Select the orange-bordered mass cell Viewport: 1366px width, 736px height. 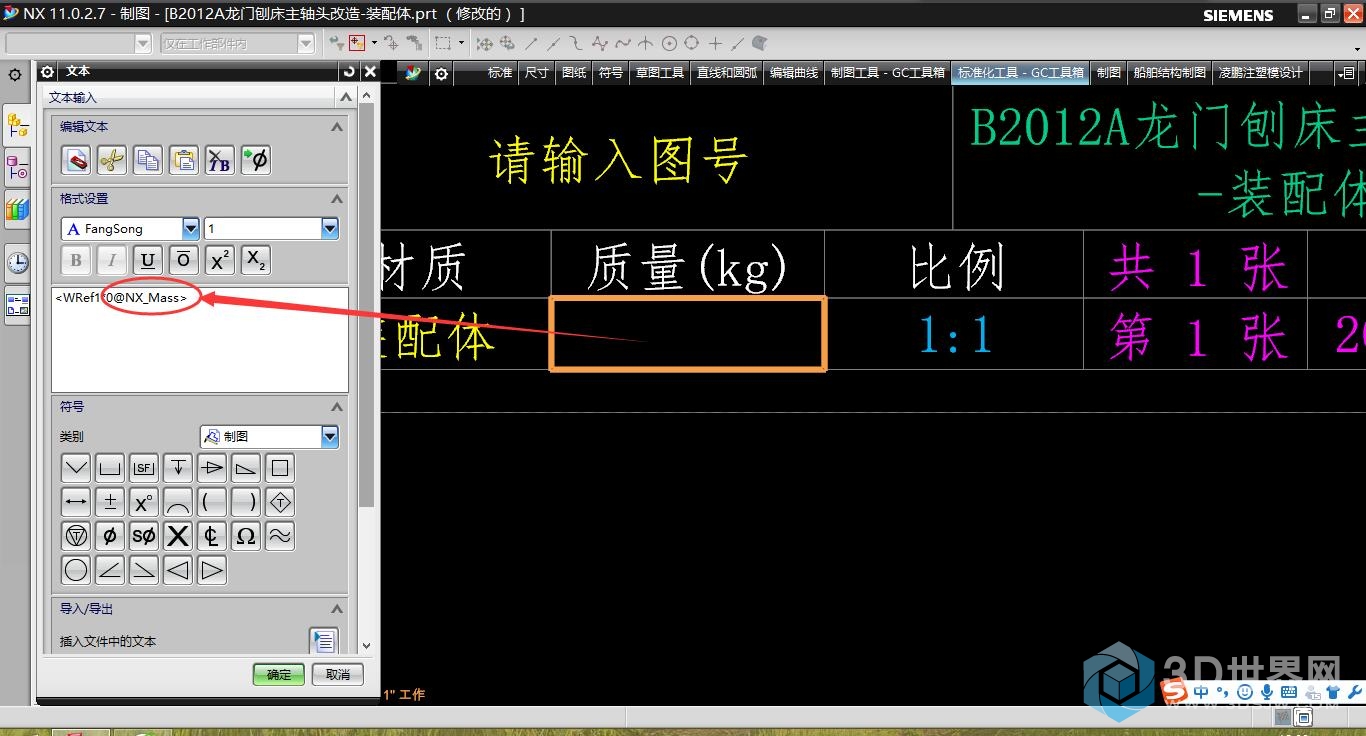(x=688, y=334)
